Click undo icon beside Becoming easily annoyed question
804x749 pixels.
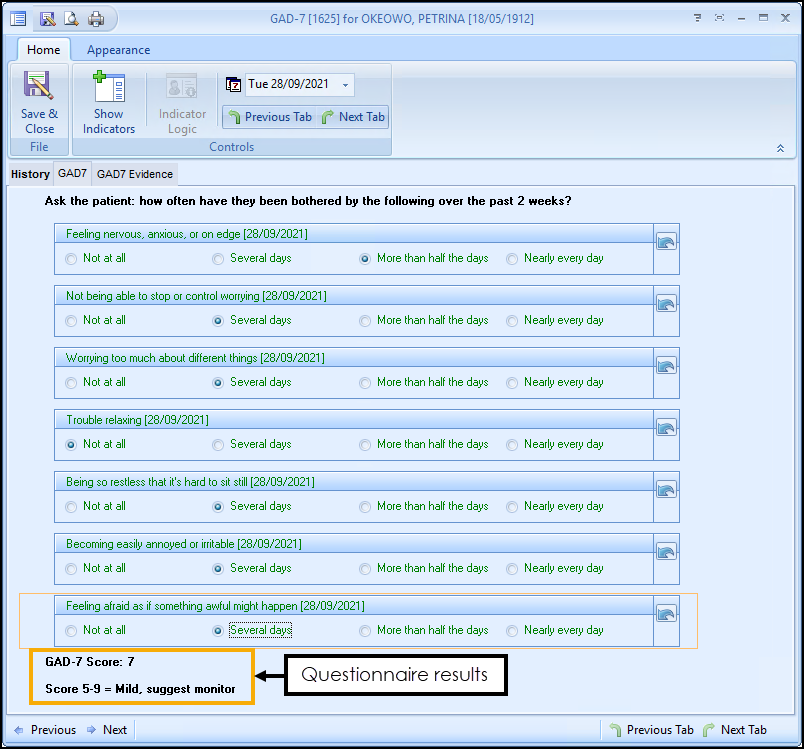[x=666, y=552]
